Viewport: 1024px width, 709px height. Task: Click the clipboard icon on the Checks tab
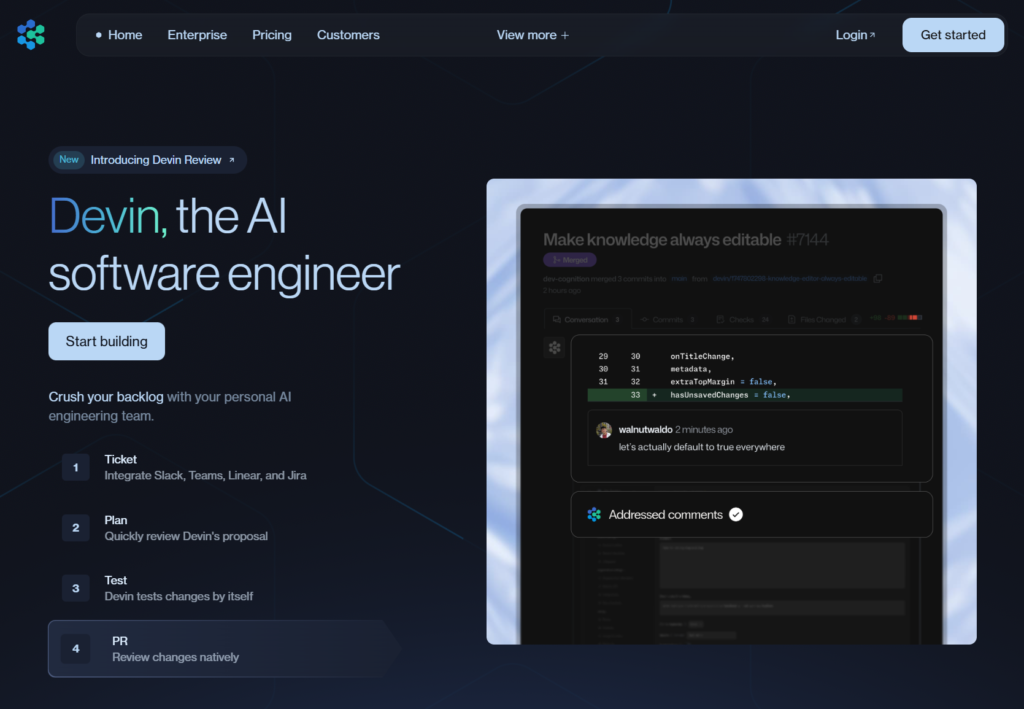719,319
